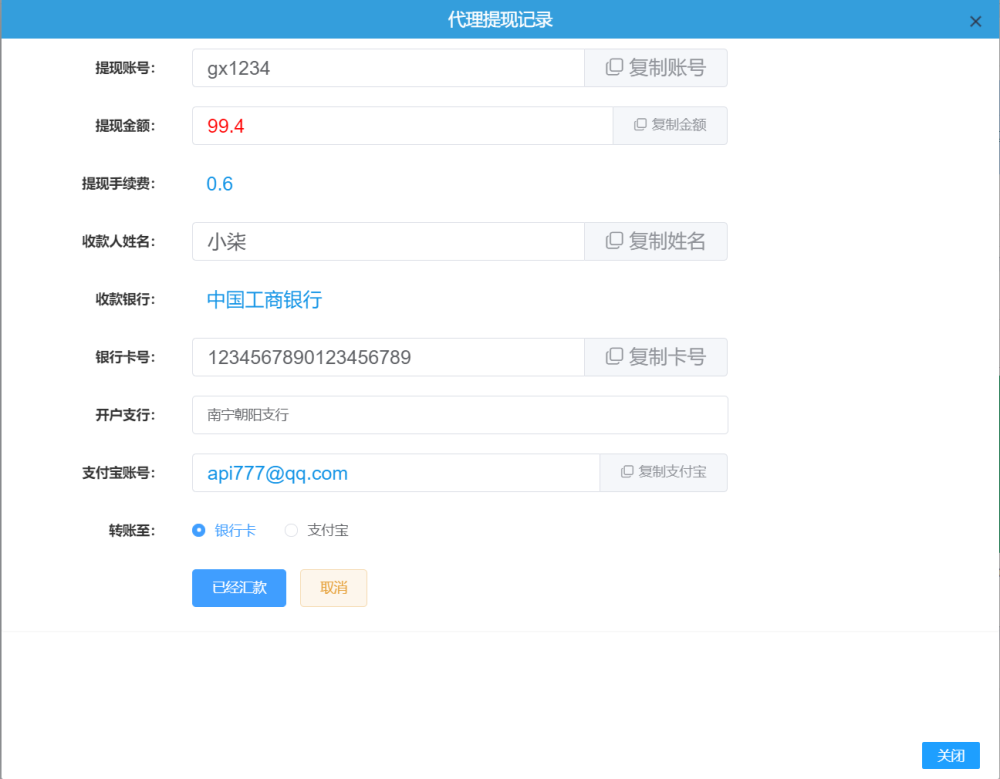
Task: Select the 收款人姓名 field containing 小柒
Action: (388, 242)
